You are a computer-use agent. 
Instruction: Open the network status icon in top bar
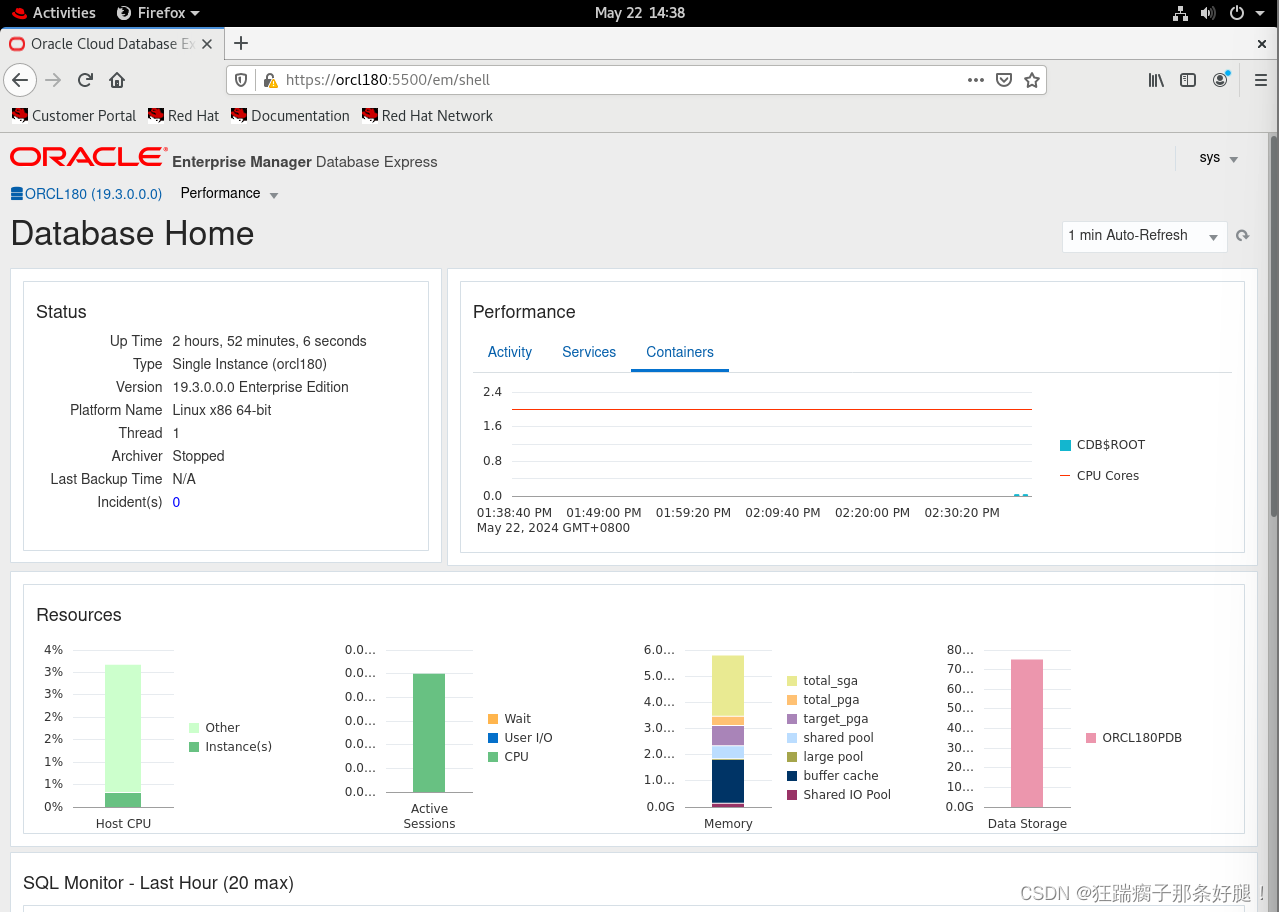[1179, 13]
